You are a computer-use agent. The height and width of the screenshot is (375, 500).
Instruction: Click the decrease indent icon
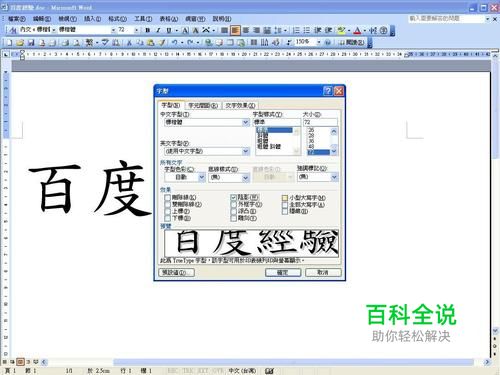coord(317,30)
